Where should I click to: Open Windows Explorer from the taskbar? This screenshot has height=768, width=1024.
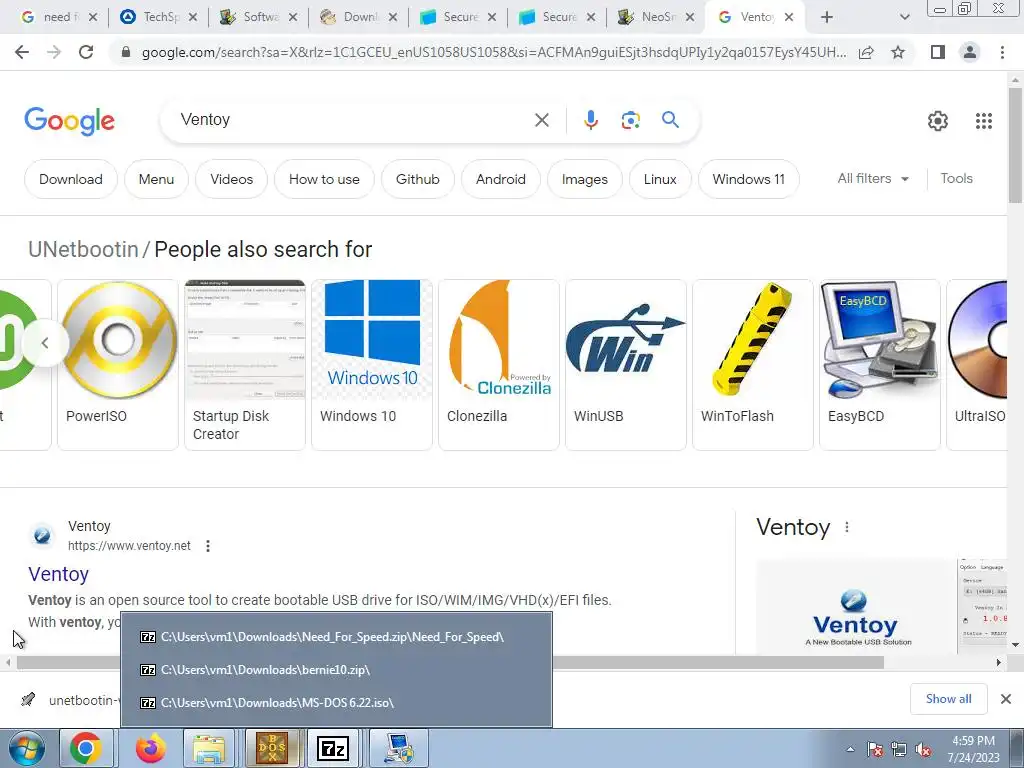coord(209,748)
